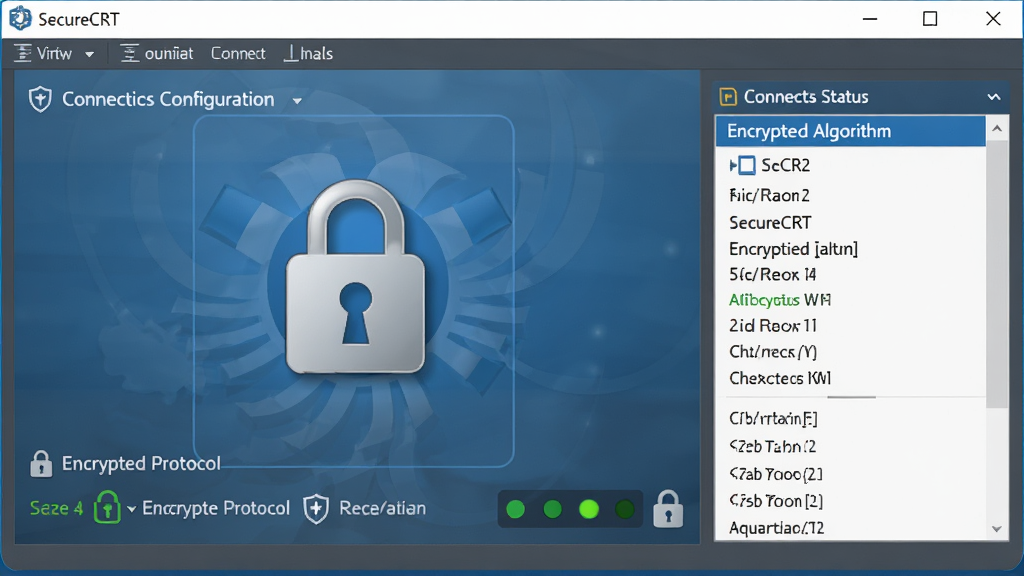1024x576 pixels.
Task: Select SecureCRT in the algorithm list
Action: 770,223
